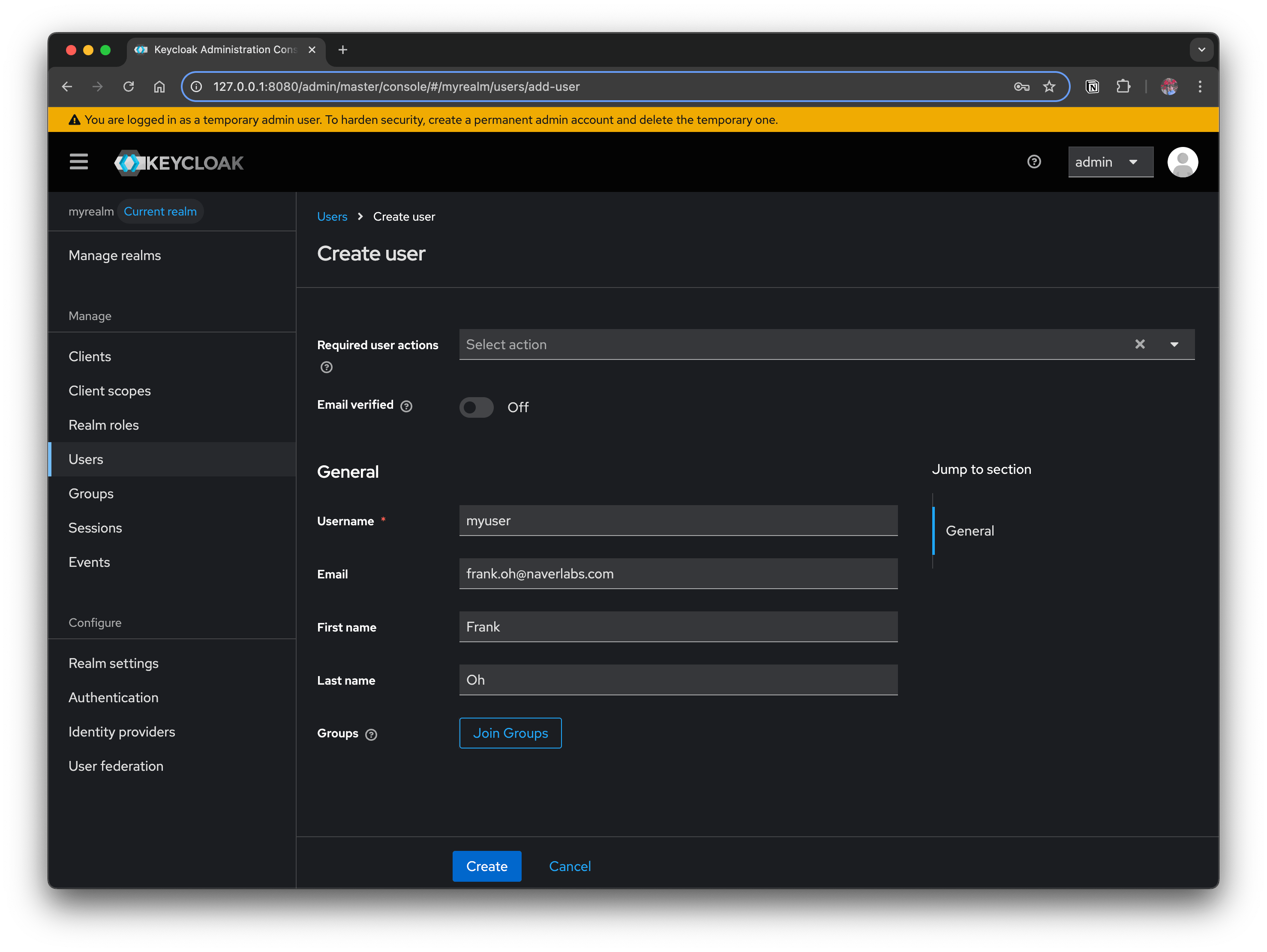Toggle the hamburger sidebar menu
The width and height of the screenshot is (1267, 952).
tap(78, 162)
